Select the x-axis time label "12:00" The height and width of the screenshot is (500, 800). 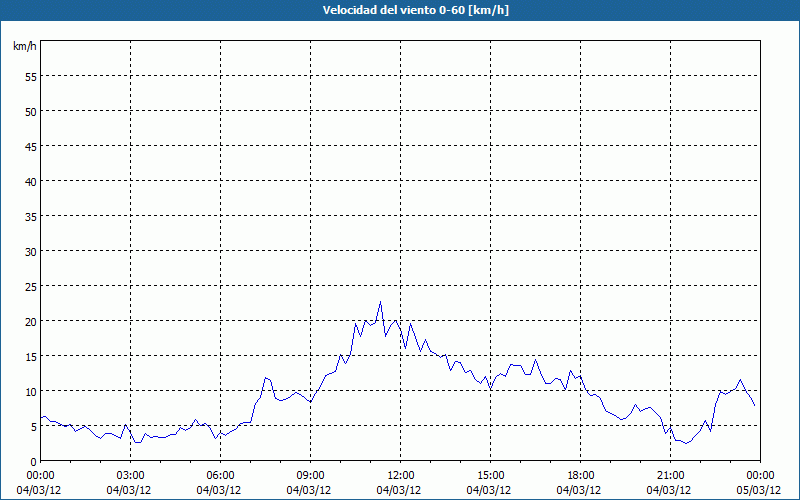401,476
